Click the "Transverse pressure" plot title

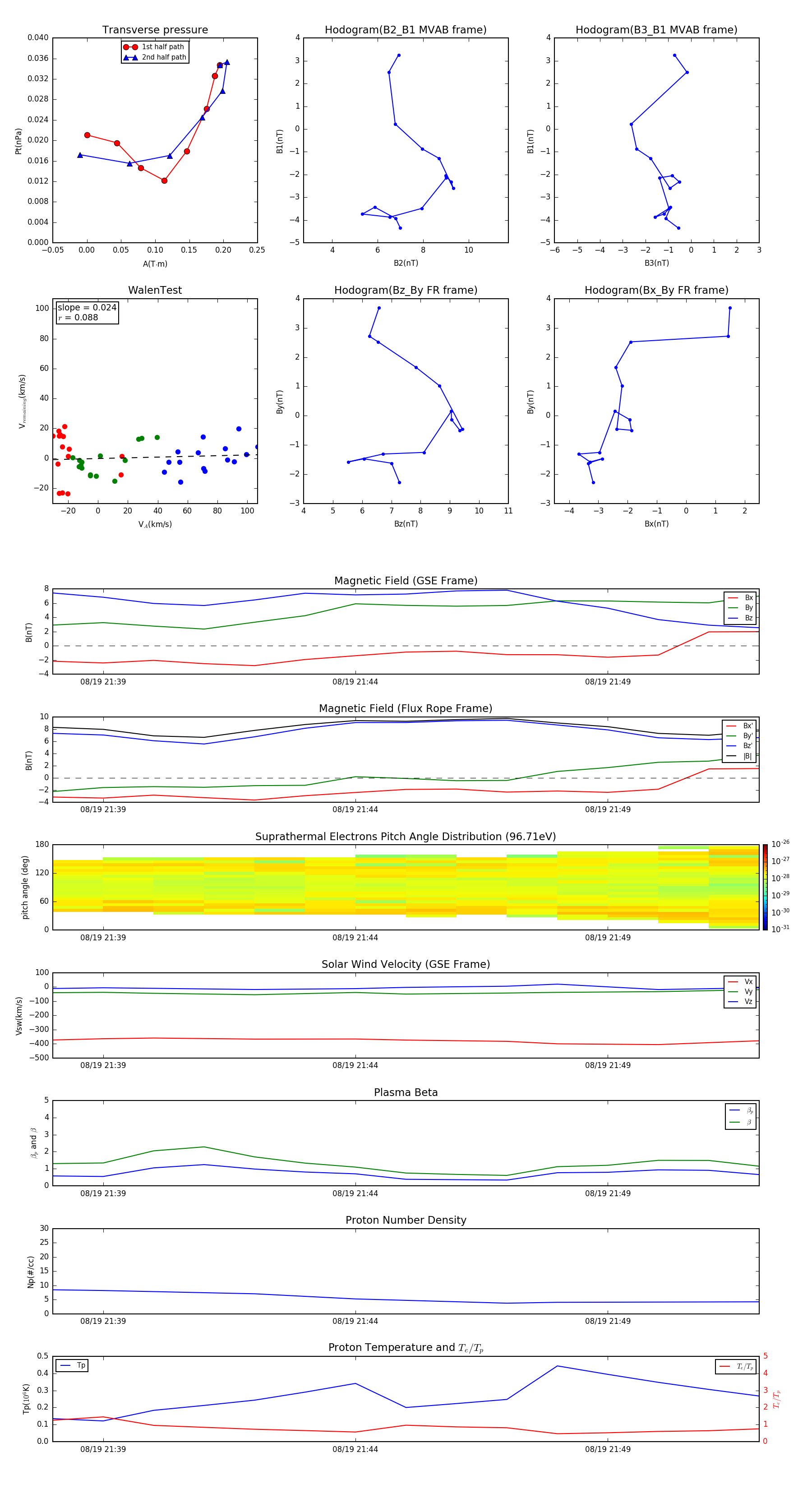(155, 29)
